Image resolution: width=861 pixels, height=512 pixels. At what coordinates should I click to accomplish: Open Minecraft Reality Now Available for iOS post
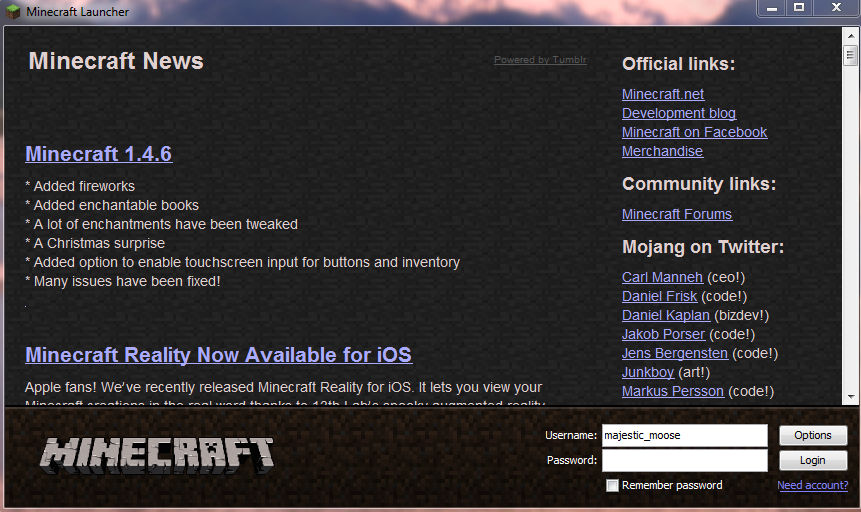coord(219,355)
